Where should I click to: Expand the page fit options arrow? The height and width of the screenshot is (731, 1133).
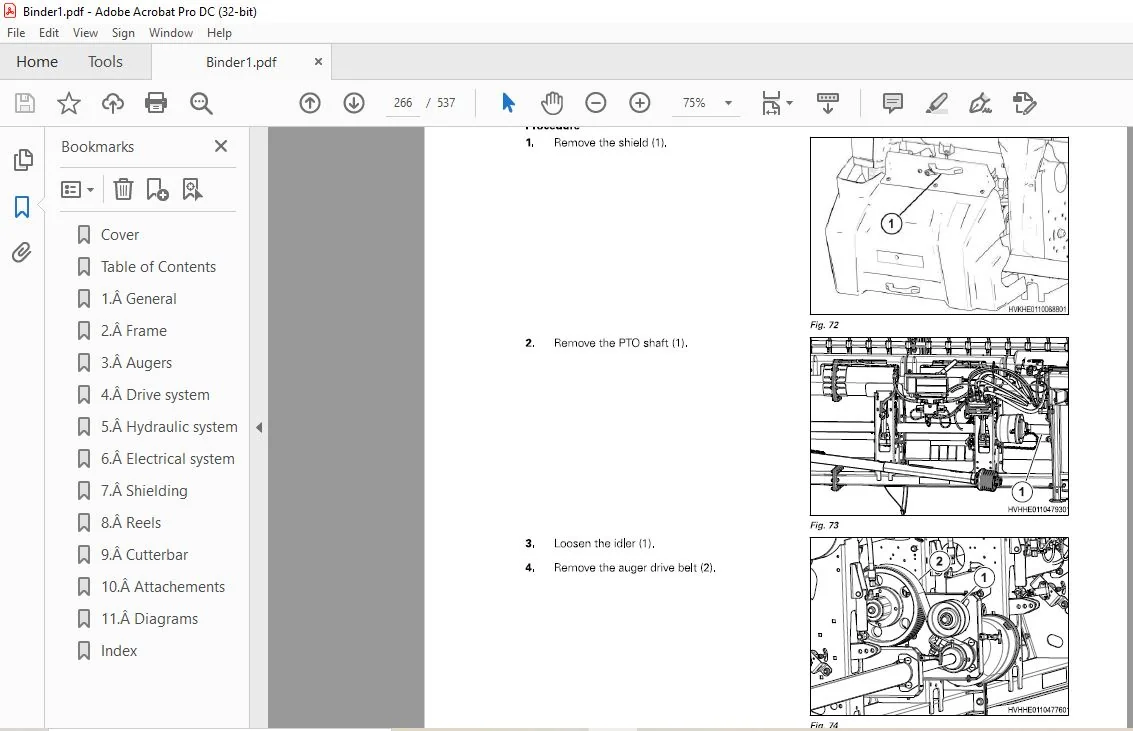(789, 103)
